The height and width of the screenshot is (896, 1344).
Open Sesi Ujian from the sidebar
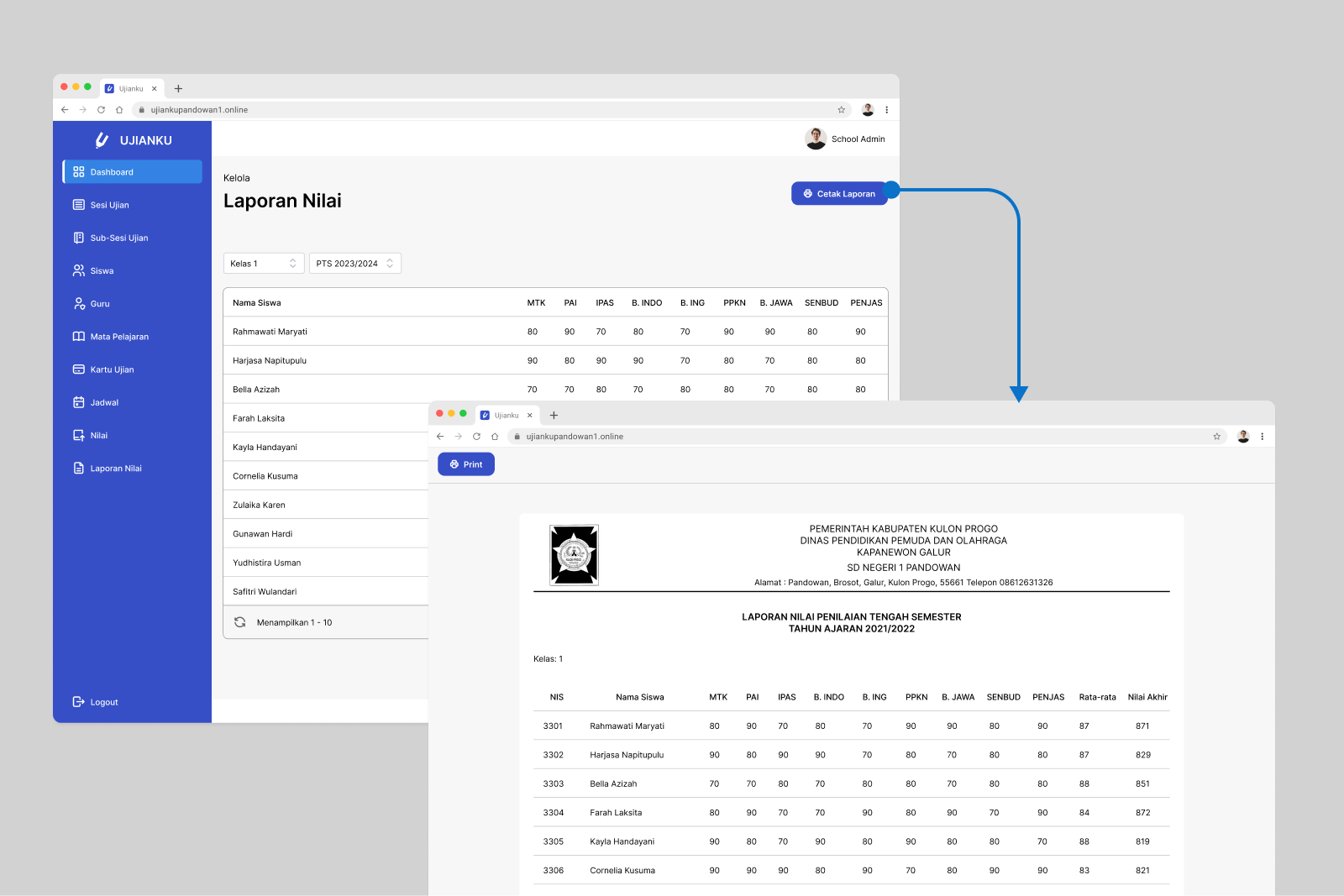tap(109, 205)
